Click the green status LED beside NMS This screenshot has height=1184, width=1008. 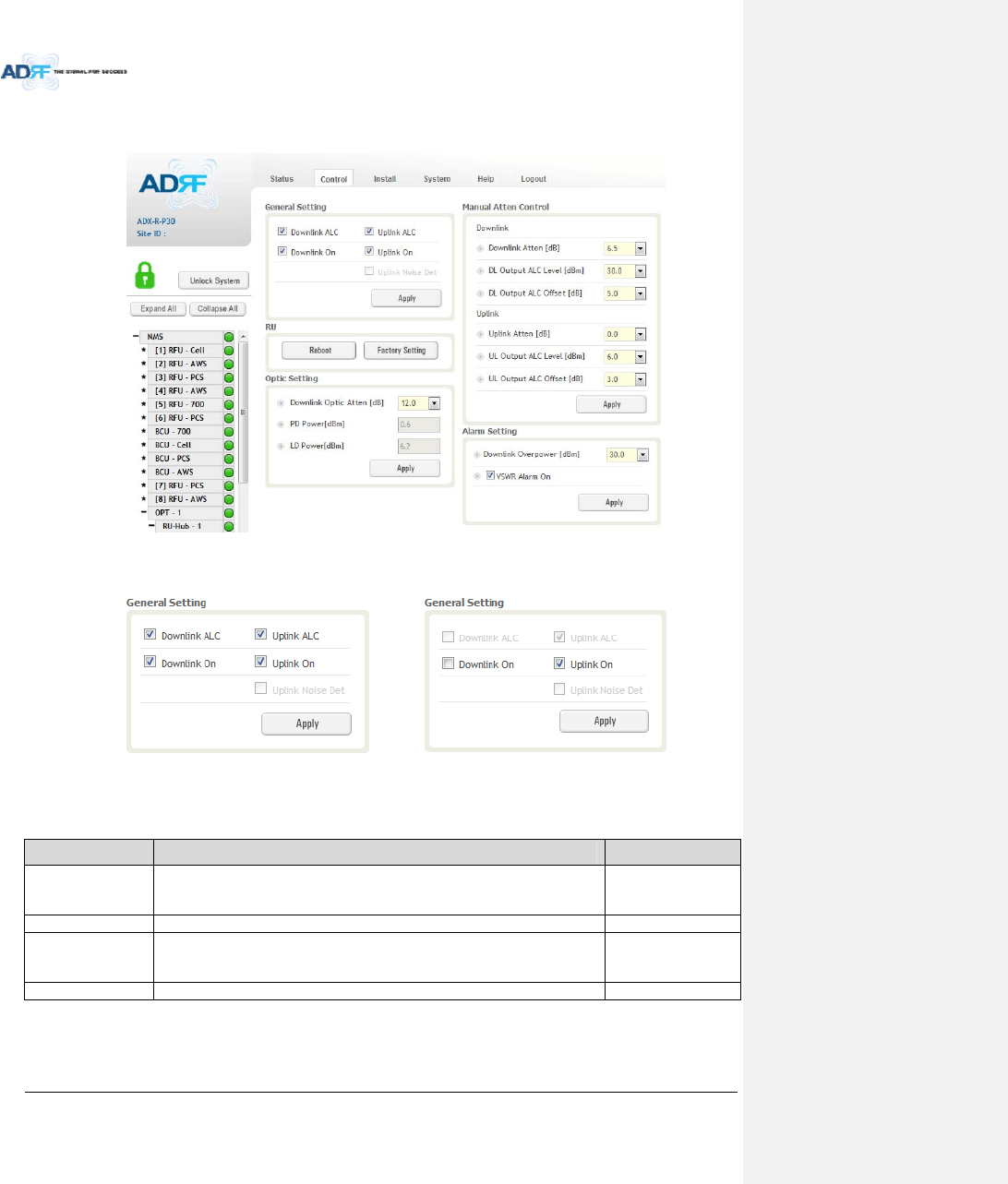click(229, 337)
